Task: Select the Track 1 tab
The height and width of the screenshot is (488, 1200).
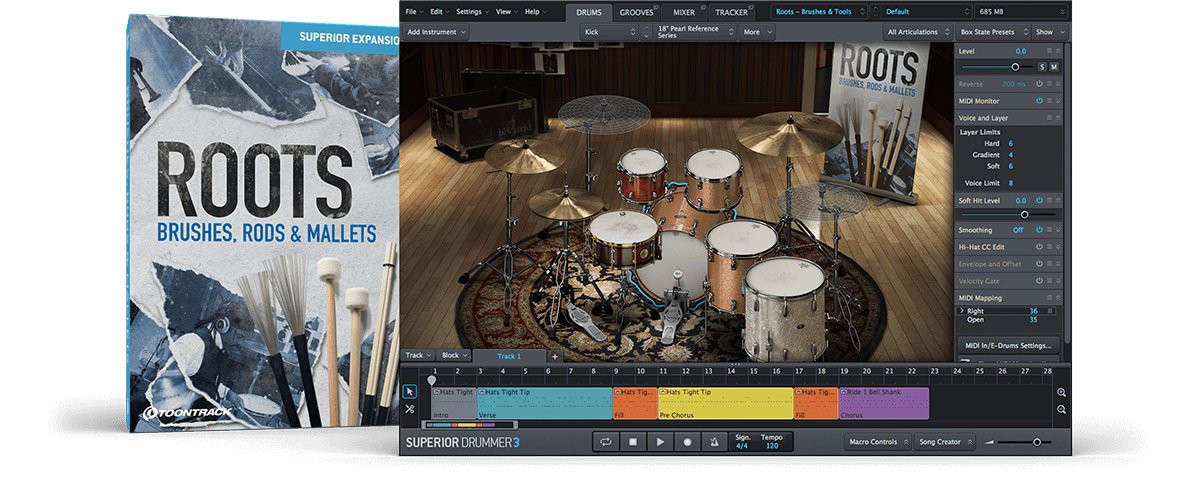Action: [x=509, y=356]
